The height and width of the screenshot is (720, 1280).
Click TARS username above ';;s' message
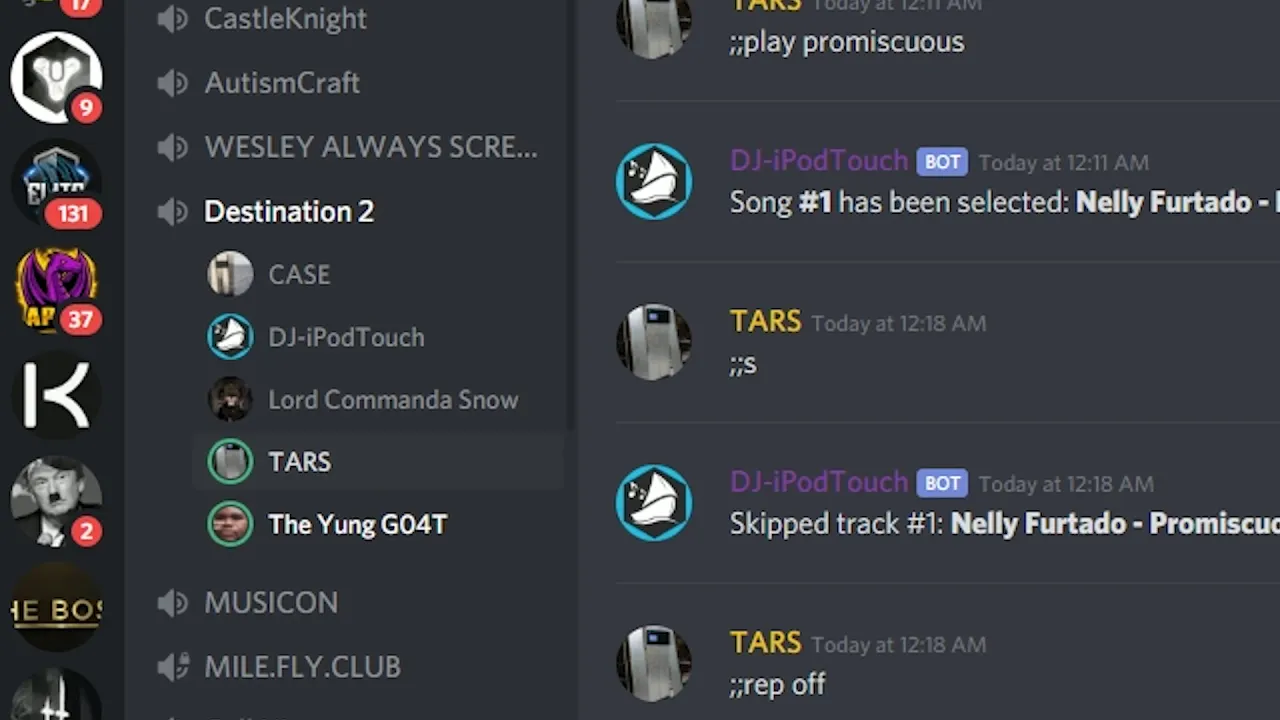766,321
